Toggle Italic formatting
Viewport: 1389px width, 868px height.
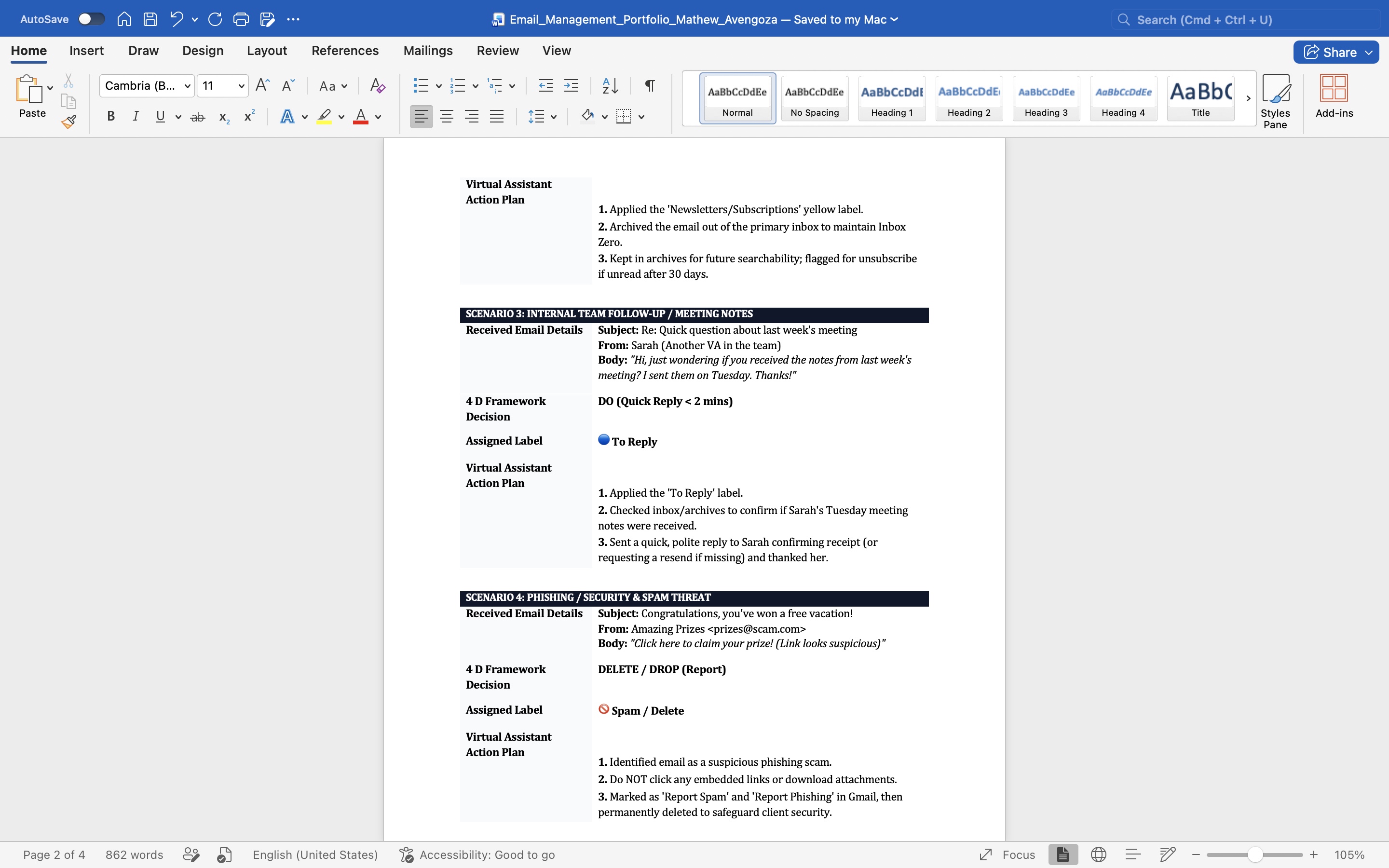pos(136,117)
